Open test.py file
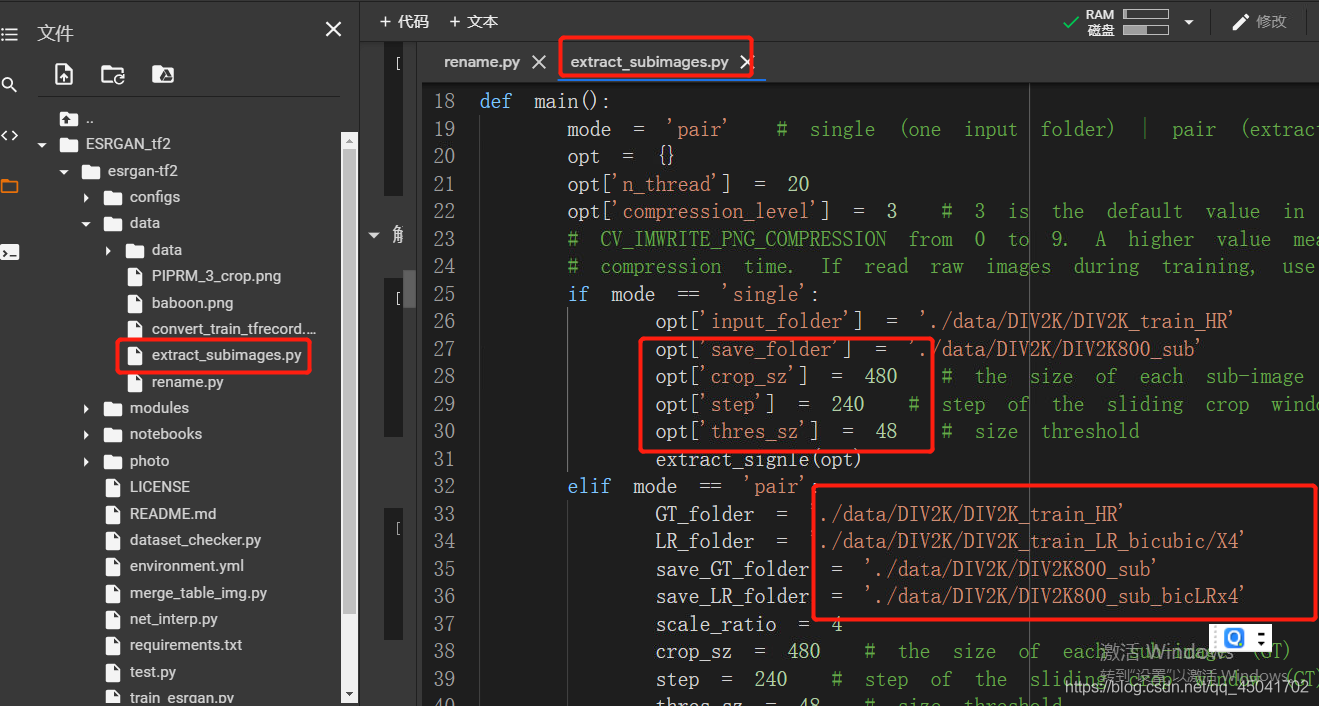 tap(152, 672)
